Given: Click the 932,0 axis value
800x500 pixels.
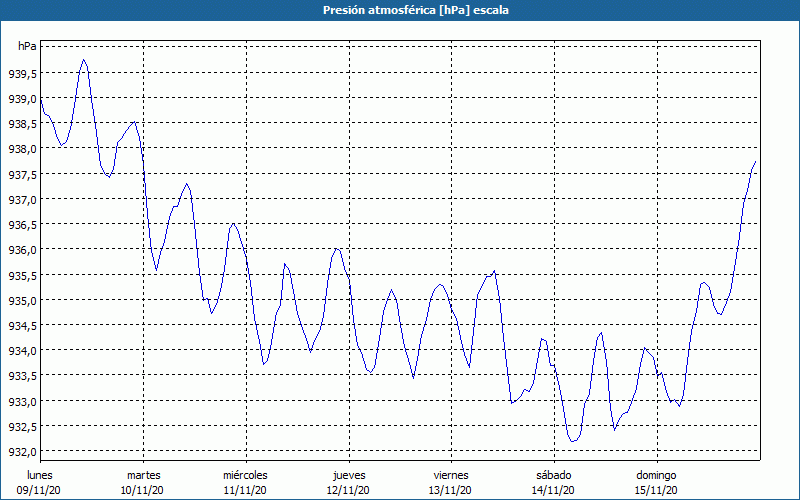Looking at the screenshot, I should pos(22,453).
